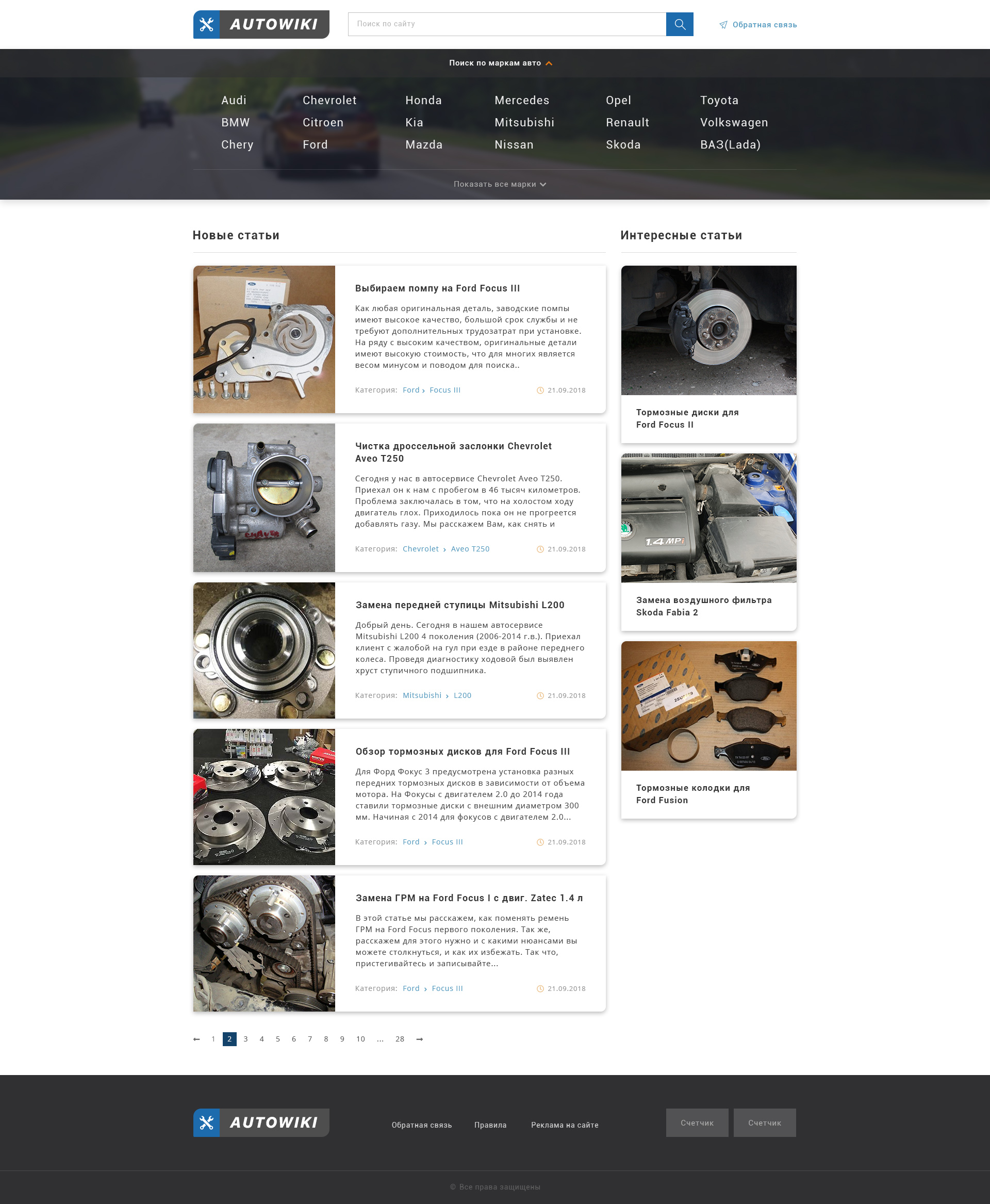
Task: Open the Aveo T250 category link
Action: point(470,549)
